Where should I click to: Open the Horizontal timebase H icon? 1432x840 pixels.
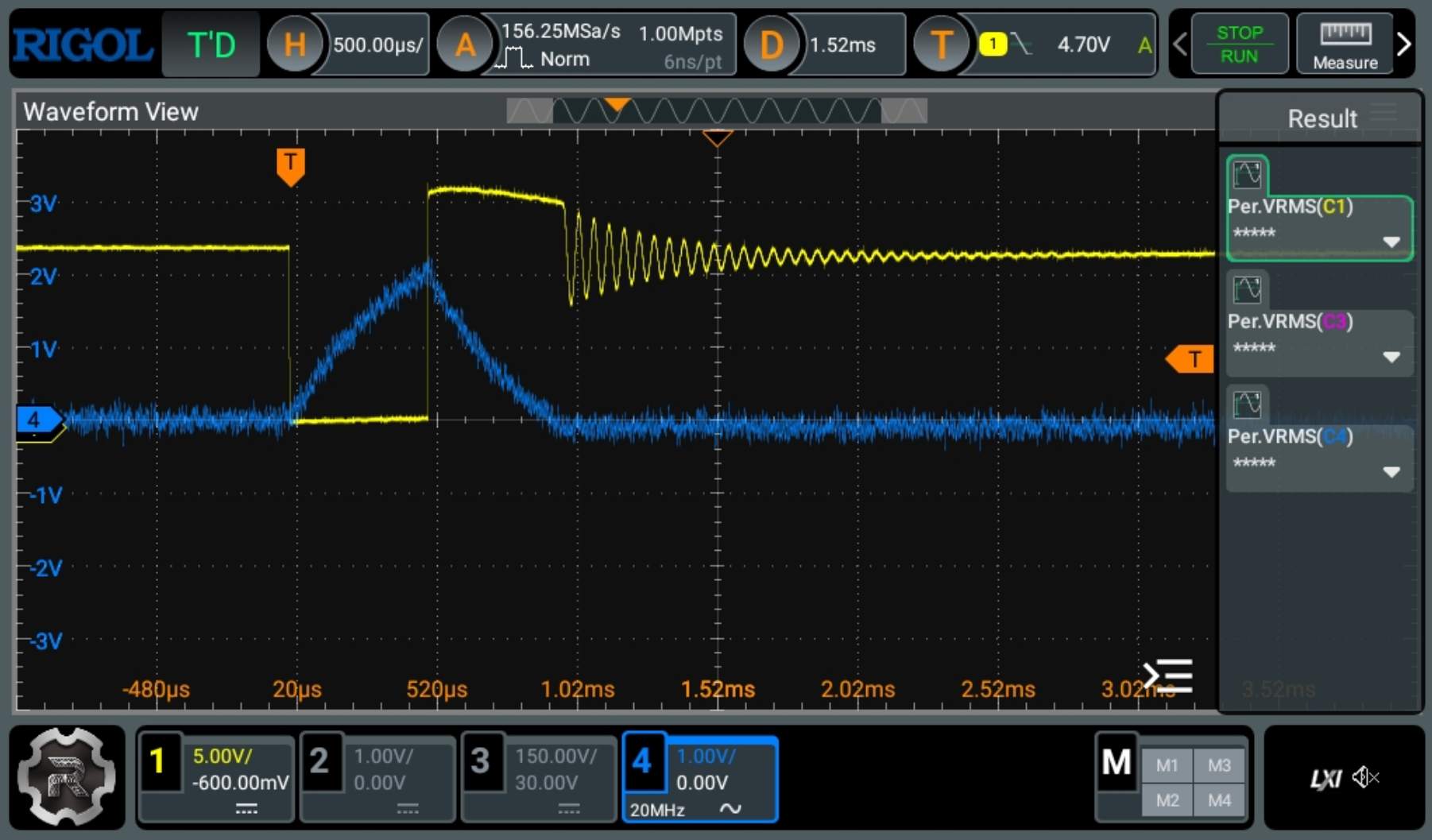pyautogui.click(x=294, y=45)
